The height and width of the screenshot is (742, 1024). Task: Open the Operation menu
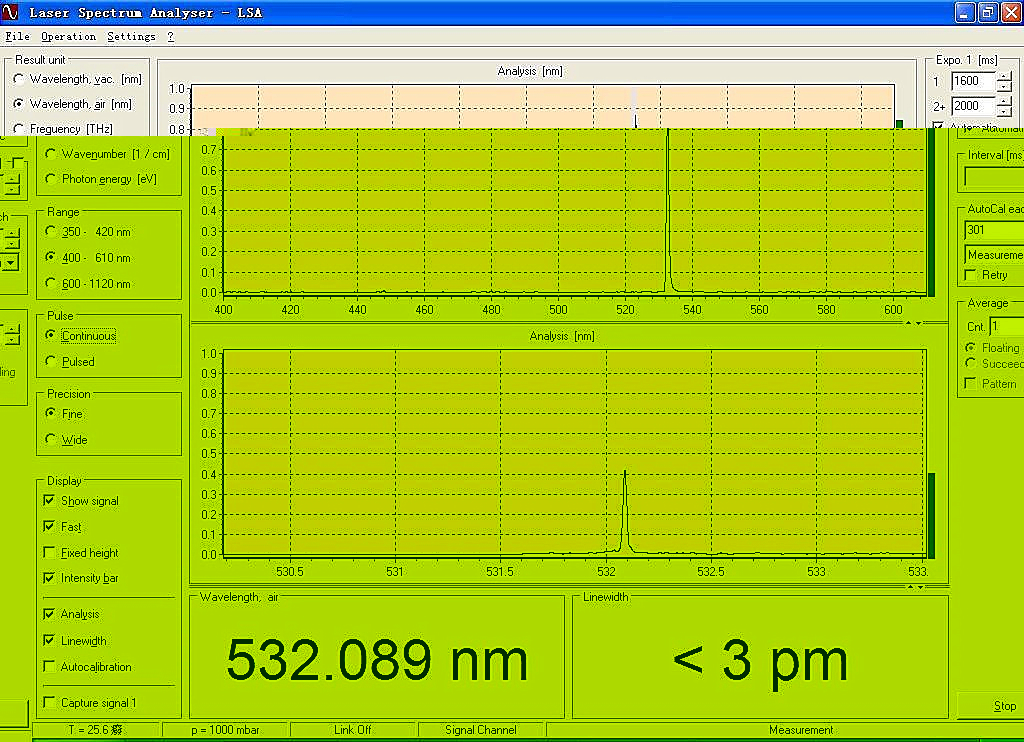(68, 37)
